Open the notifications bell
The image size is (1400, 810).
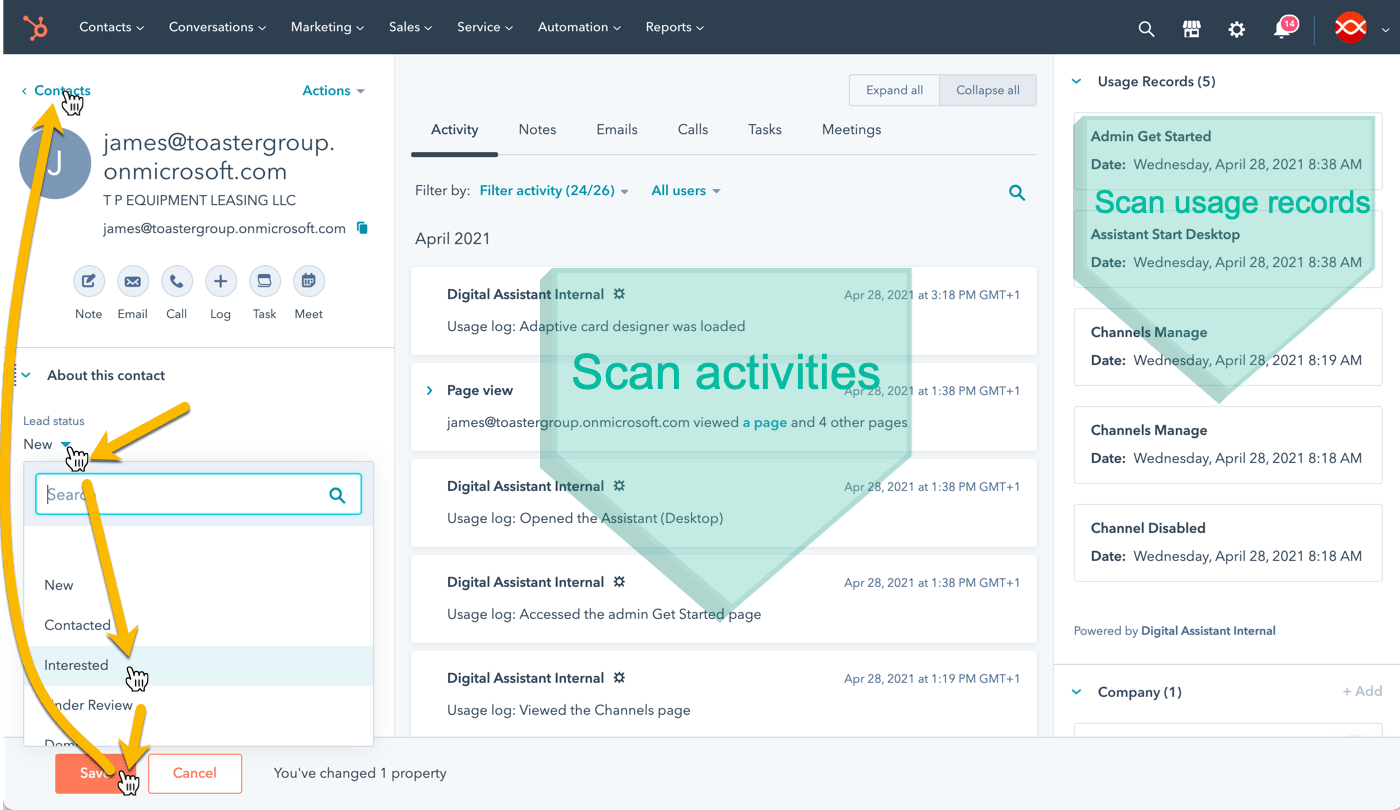coord(1283,28)
